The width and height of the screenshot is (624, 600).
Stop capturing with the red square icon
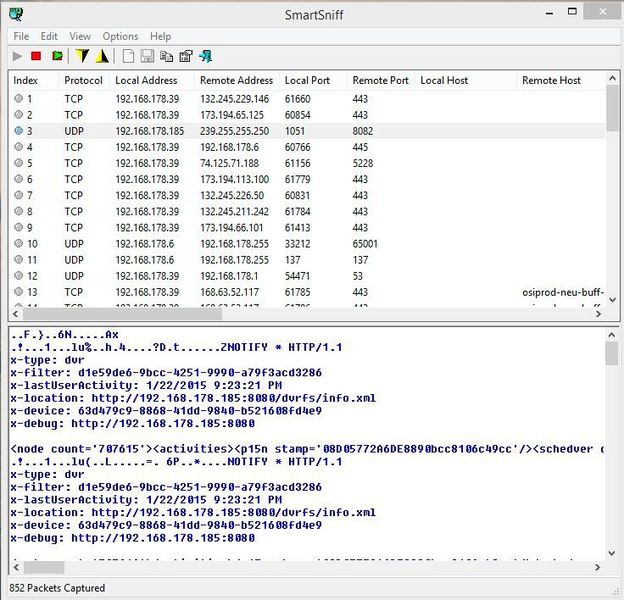pyautogui.click(x=36, y=56)
